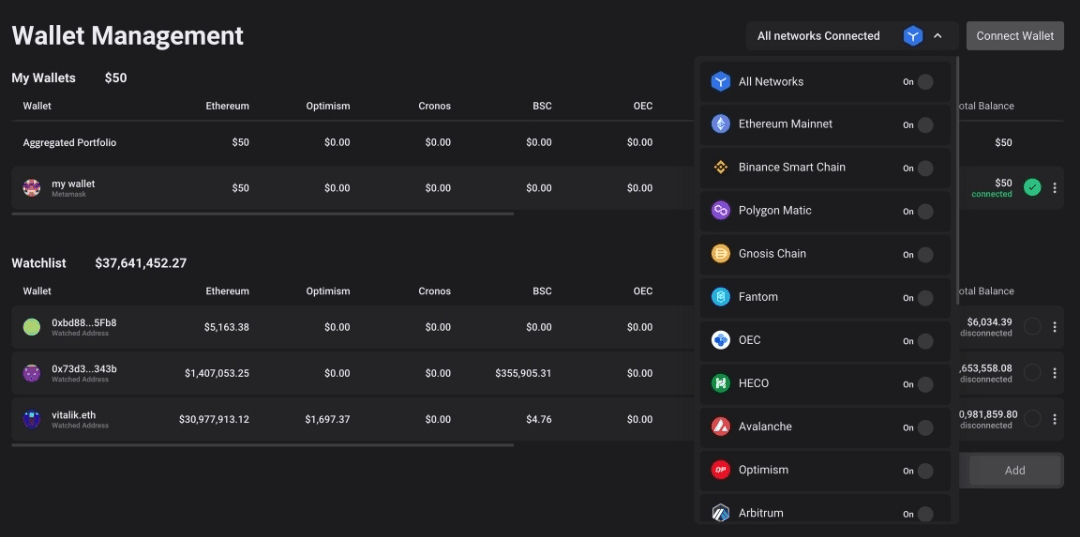The image size is (1080, 537).
Task: Toggle the HECO network switch
Action: tap(925, 384)
